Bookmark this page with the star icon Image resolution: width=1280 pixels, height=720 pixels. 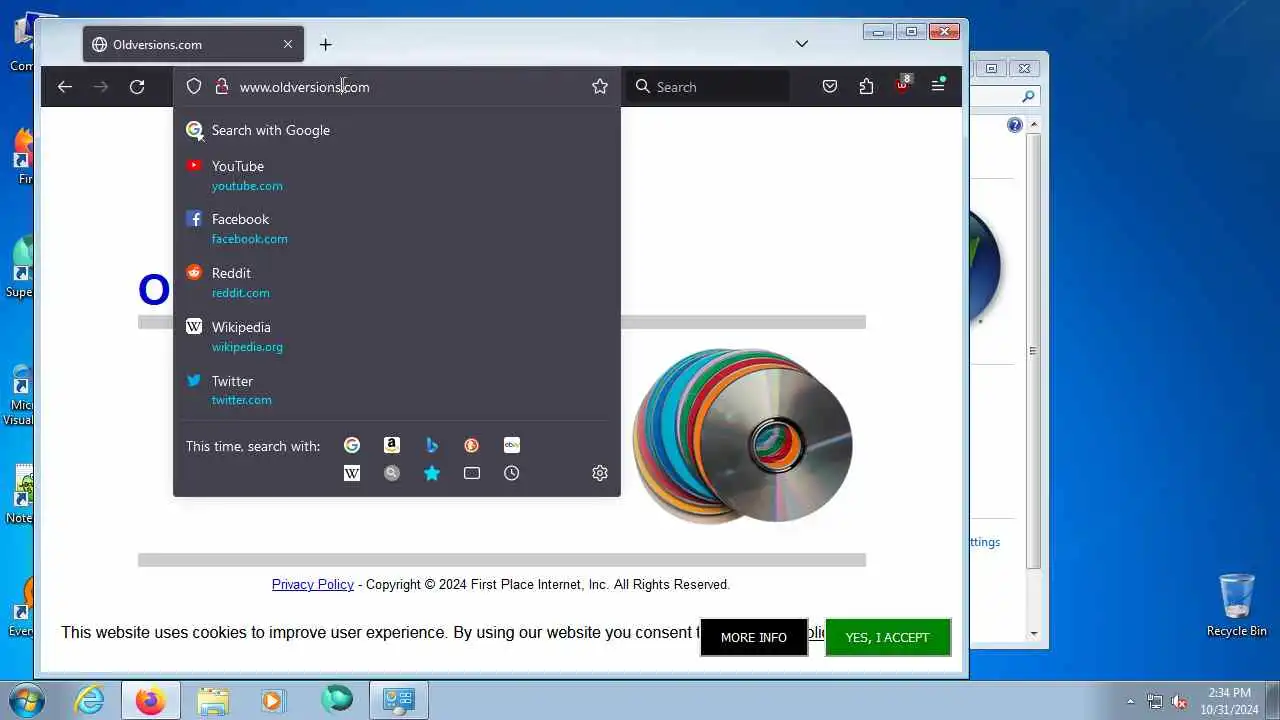600,87
